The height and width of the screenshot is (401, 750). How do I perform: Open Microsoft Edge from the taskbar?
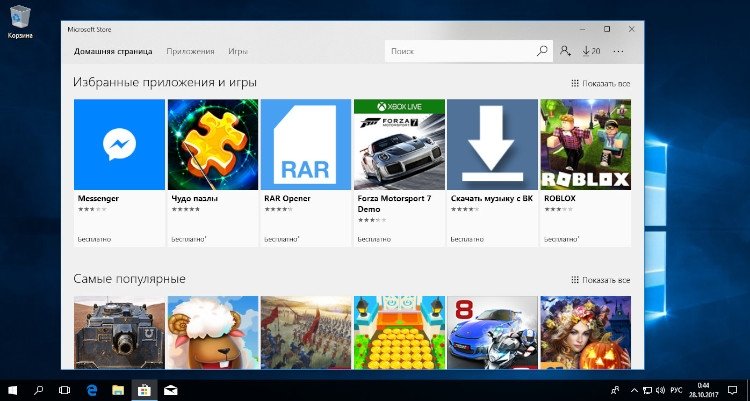pyautogui.click(x=92, y=390)
